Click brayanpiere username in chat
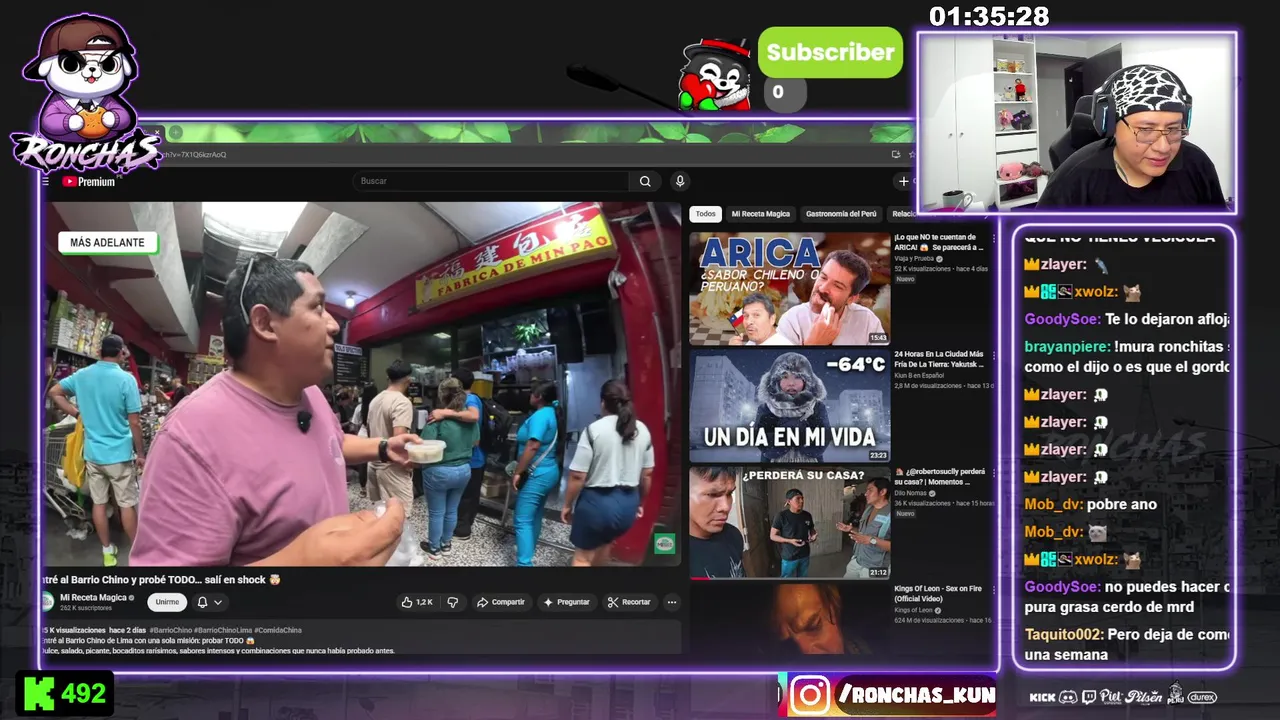The image size is (1280, 720). point(1067,346)
